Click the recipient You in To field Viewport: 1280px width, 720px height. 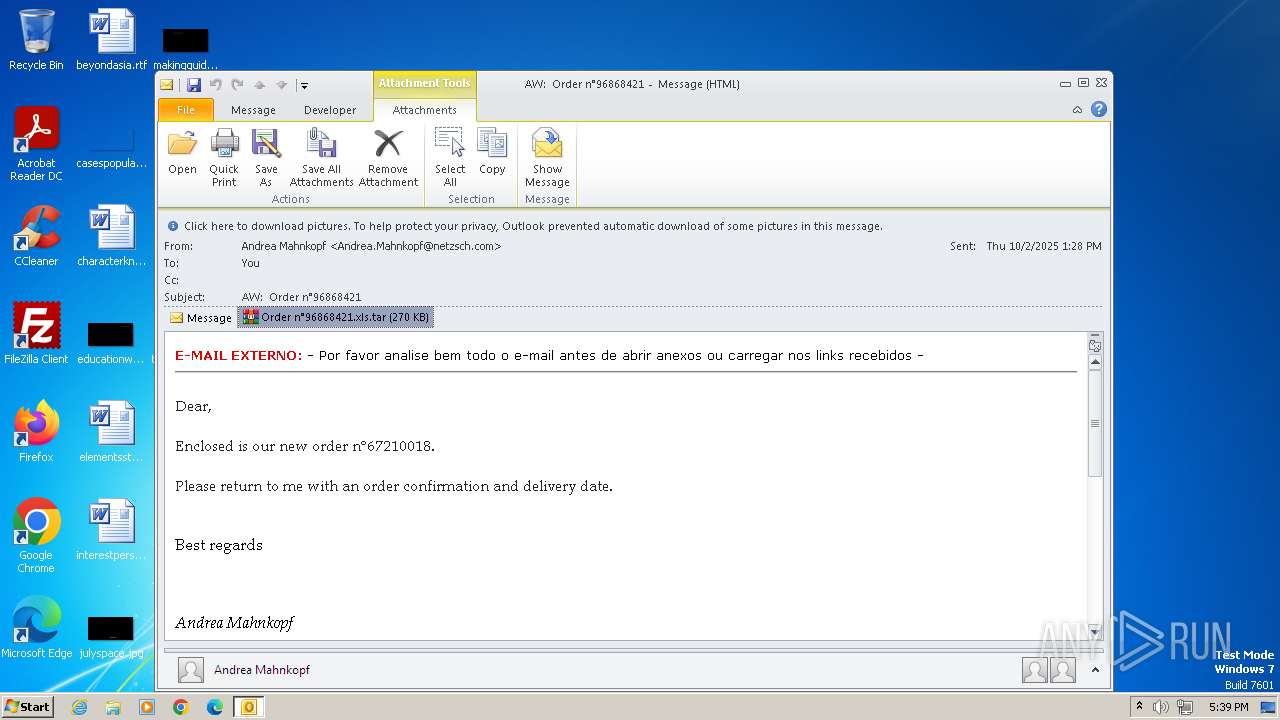250,263
